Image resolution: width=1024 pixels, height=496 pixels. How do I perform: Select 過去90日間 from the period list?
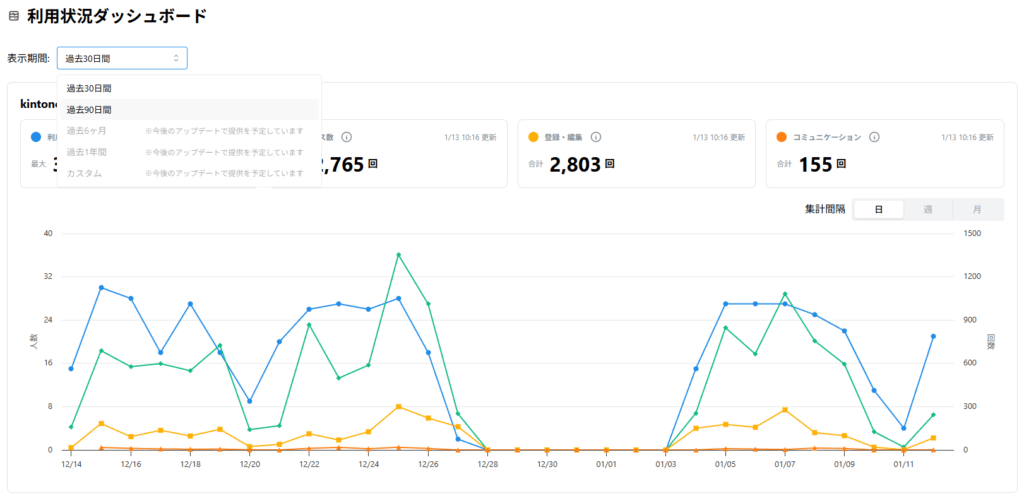89,110
